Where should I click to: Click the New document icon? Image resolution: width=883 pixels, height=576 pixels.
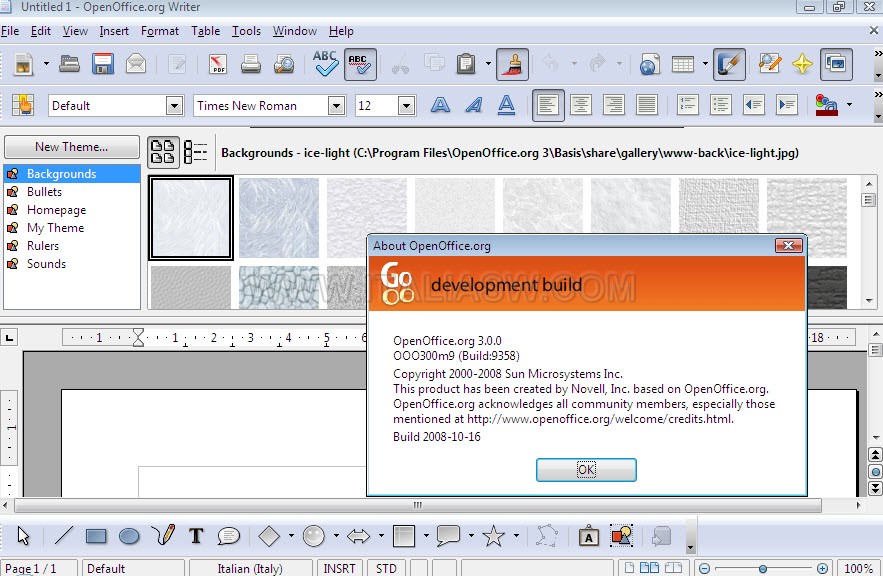pos(24,64)
